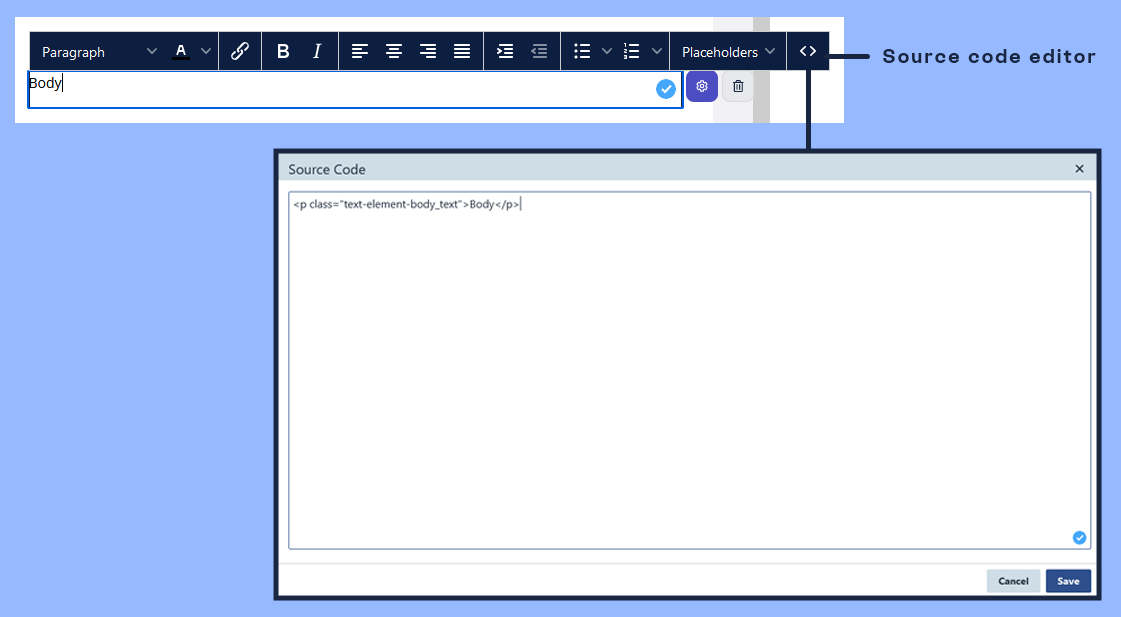
Task: Save the source code changes
Action: tap(1068, 581)
